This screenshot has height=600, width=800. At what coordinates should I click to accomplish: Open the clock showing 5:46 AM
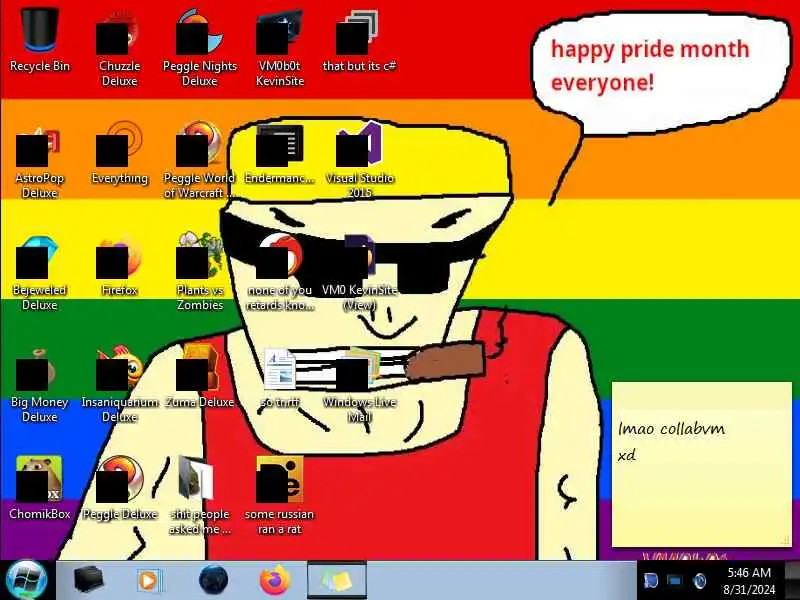[x=749, y=581]
